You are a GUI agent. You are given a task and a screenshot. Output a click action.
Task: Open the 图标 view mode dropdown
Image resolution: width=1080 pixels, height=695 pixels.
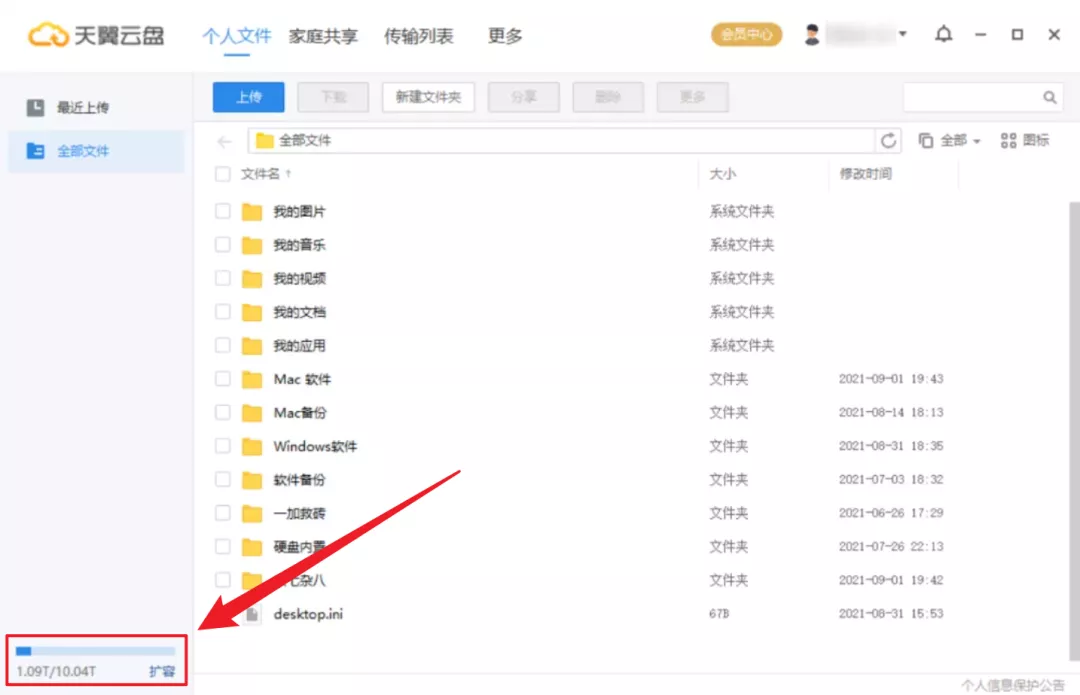[1024, 141]
